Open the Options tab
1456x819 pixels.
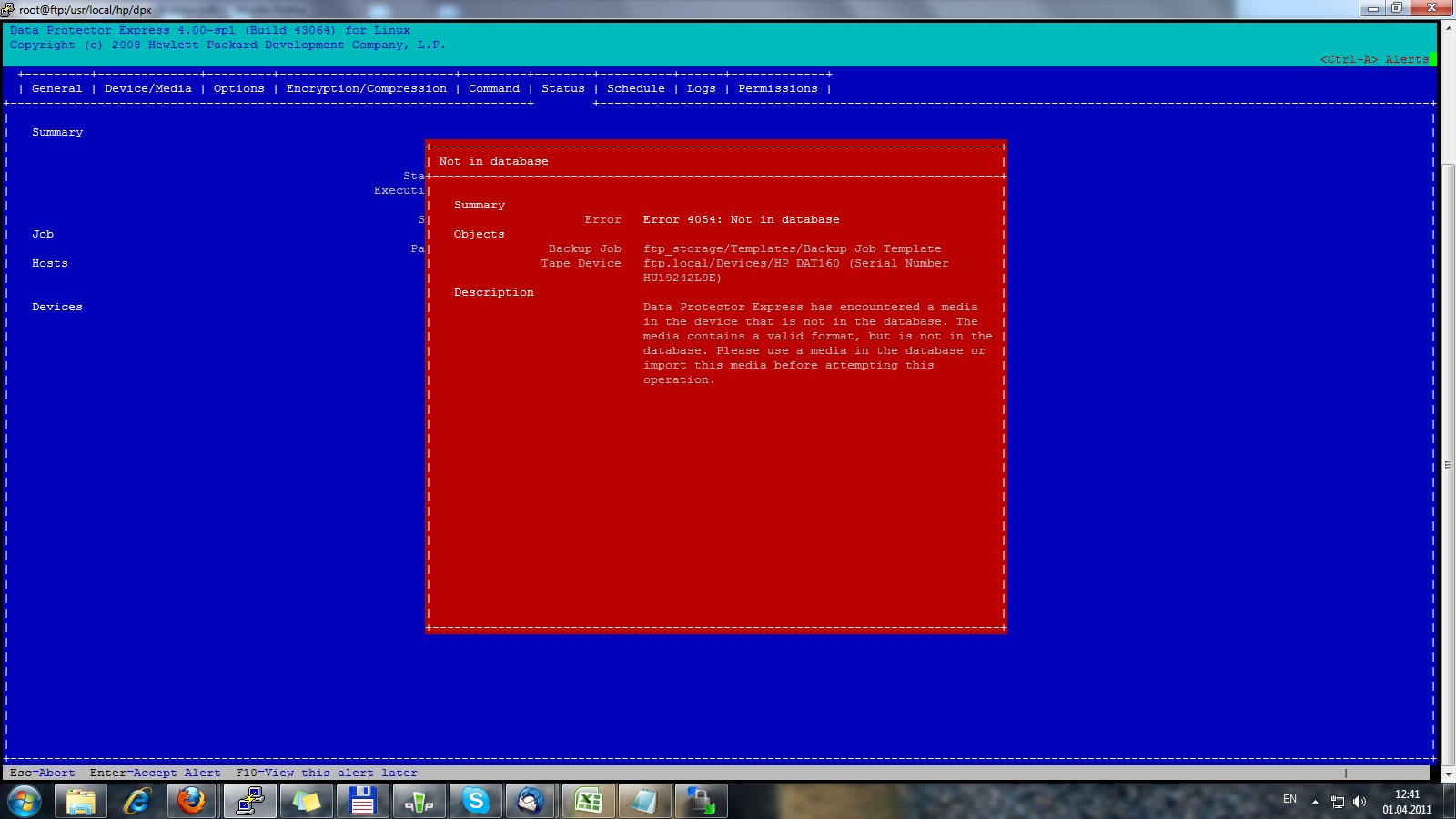coord(239,88)
